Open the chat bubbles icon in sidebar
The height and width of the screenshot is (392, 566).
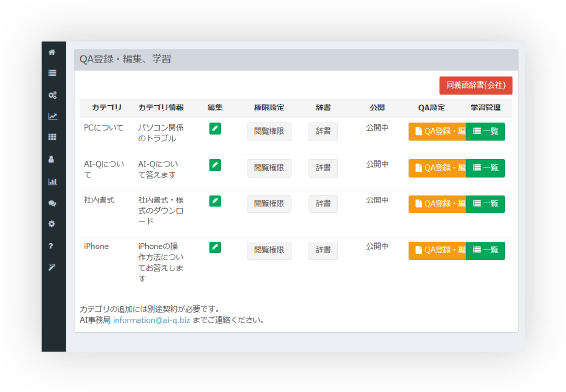[x=52, y=203]
